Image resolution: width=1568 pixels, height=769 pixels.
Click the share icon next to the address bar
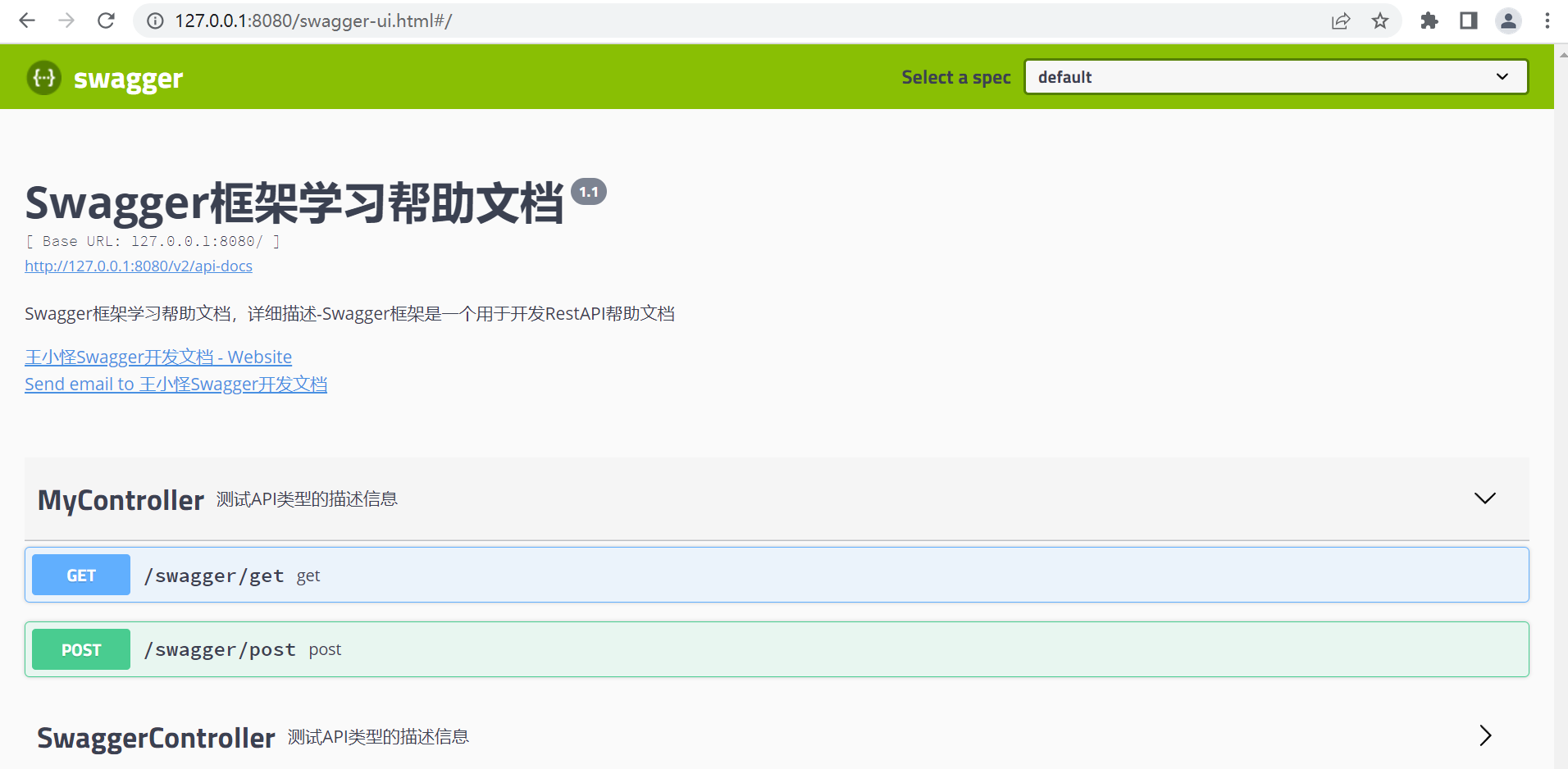coord(1341,21)
